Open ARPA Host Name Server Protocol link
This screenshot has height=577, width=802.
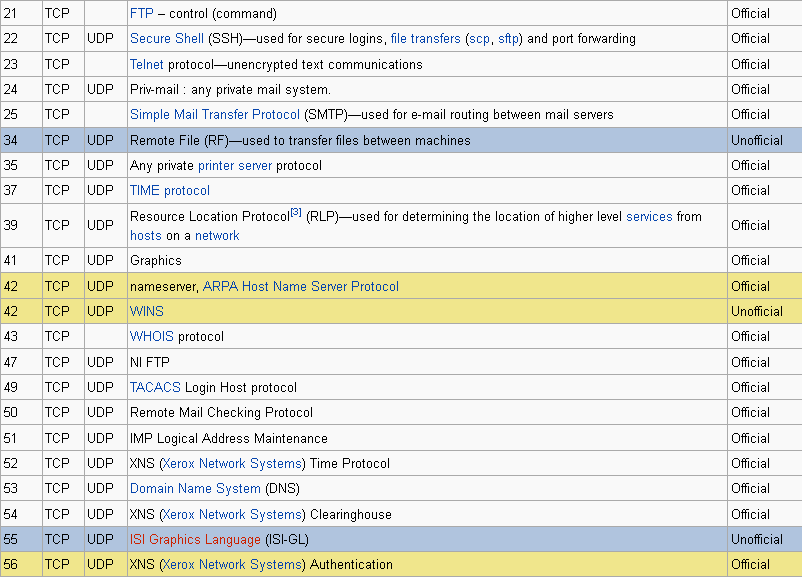coord(301,286)
